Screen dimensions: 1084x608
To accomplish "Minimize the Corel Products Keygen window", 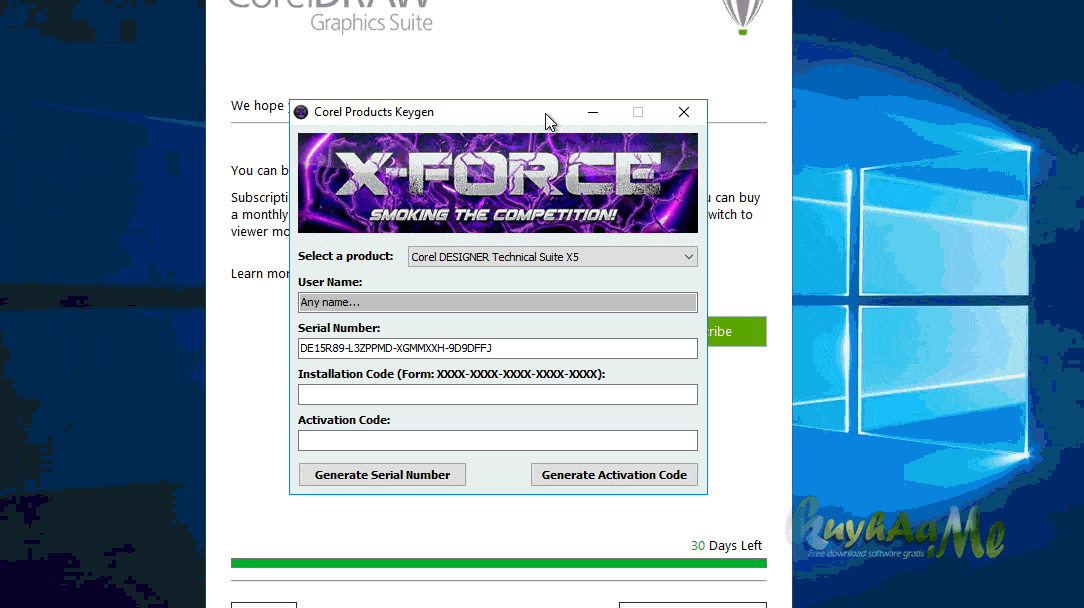I will tap(593, 112).
